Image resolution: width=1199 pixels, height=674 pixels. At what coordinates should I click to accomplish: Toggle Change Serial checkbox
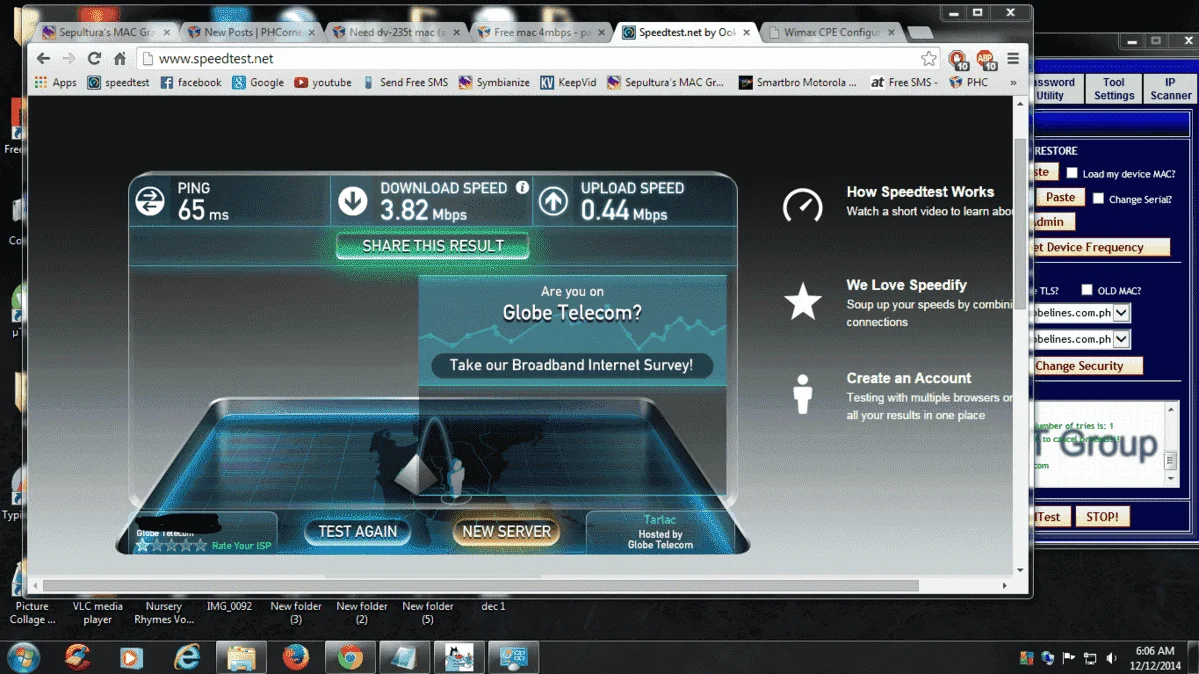tap(1098, 198)
